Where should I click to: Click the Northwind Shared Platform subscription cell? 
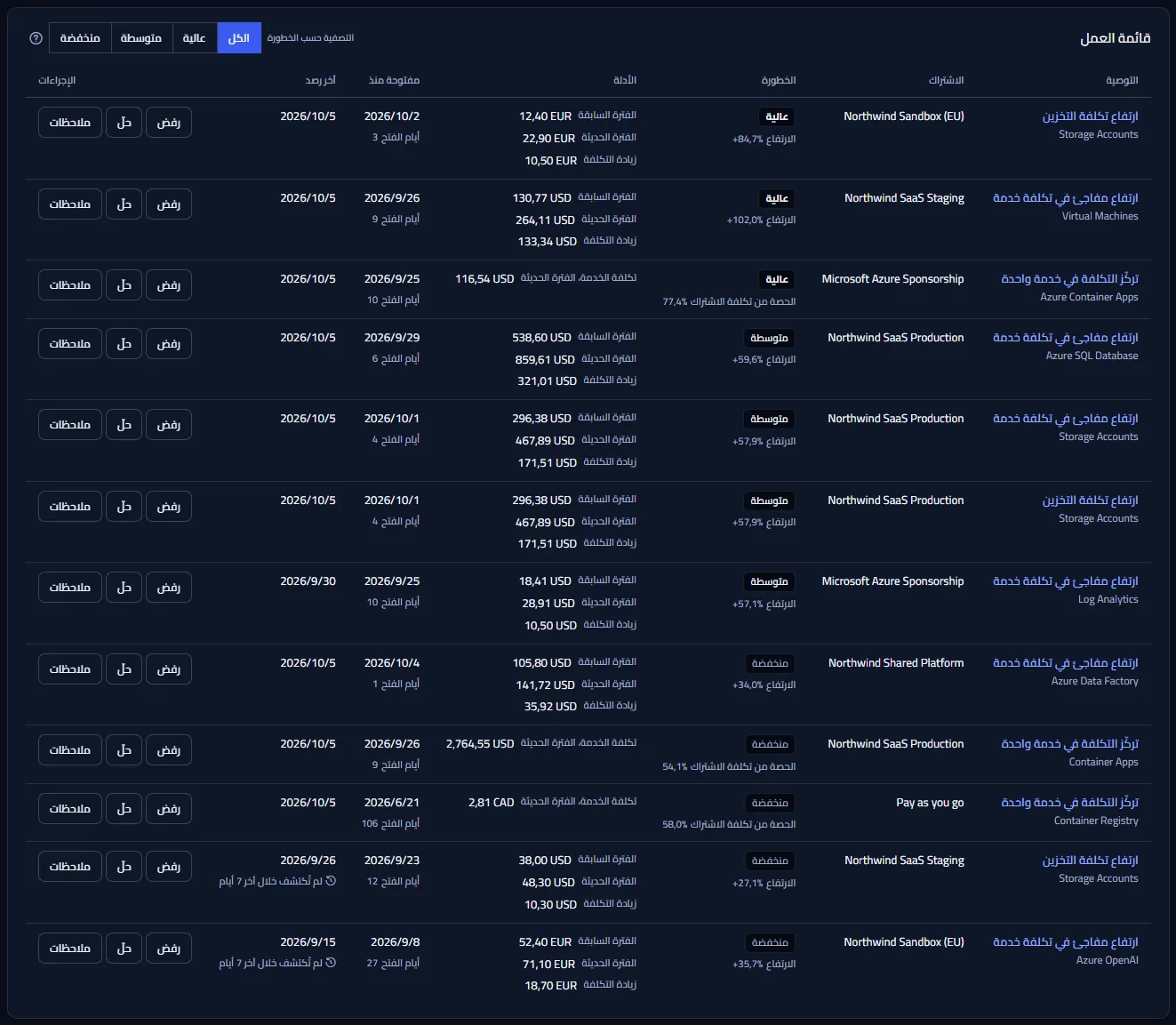pos(896,663)
